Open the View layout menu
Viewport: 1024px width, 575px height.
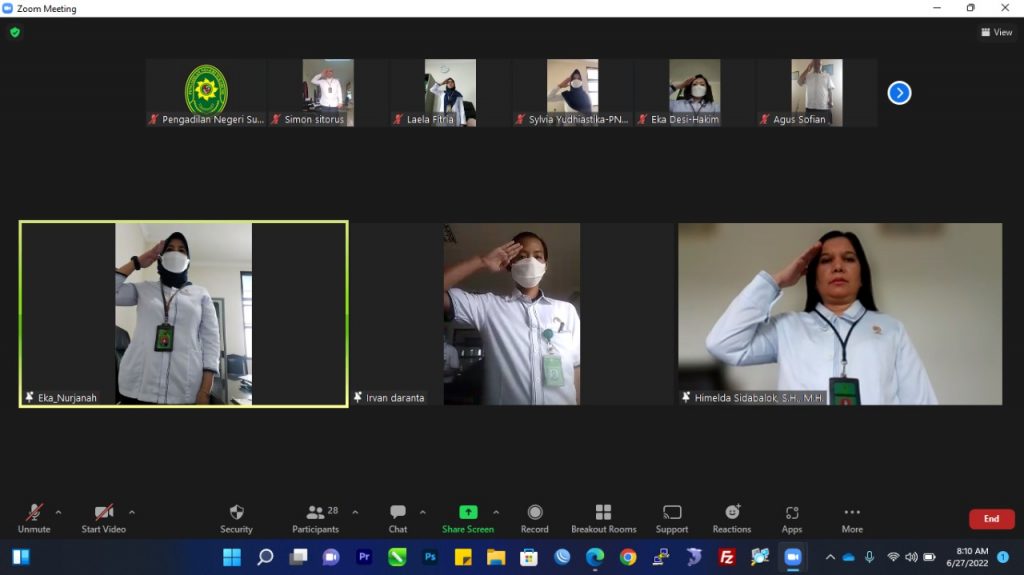coord(997,32)
